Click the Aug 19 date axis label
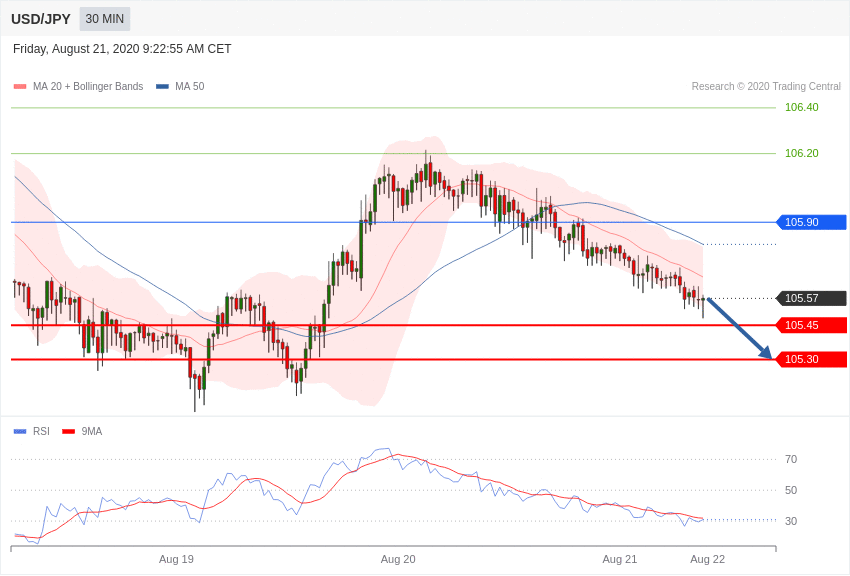850x576 pixels. point(176,559)
